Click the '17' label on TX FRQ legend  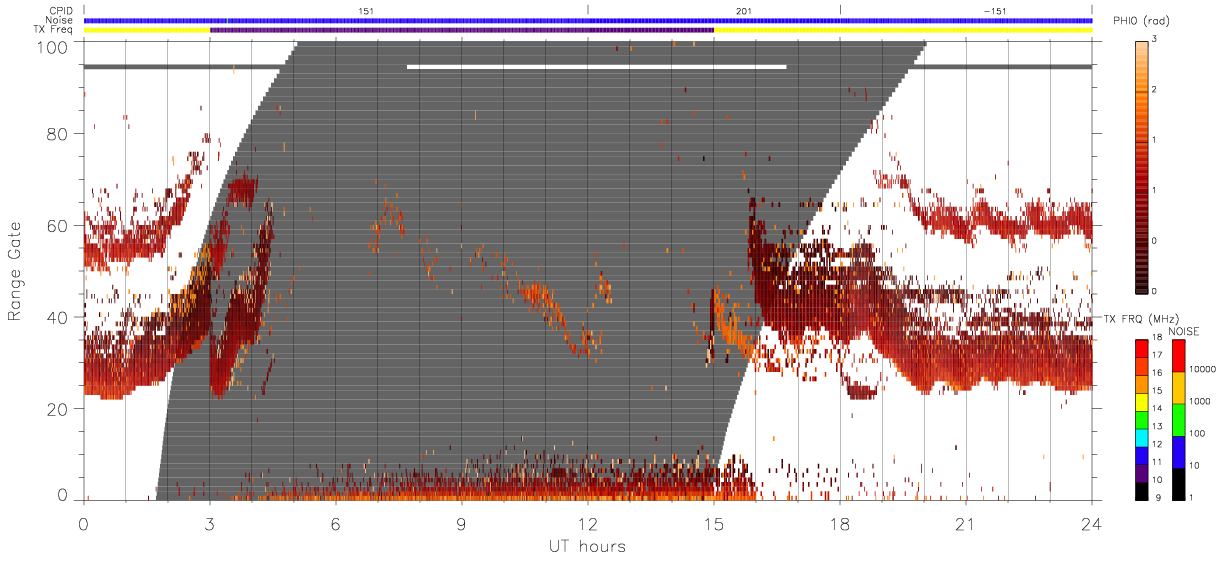(x=1157, y=355)
